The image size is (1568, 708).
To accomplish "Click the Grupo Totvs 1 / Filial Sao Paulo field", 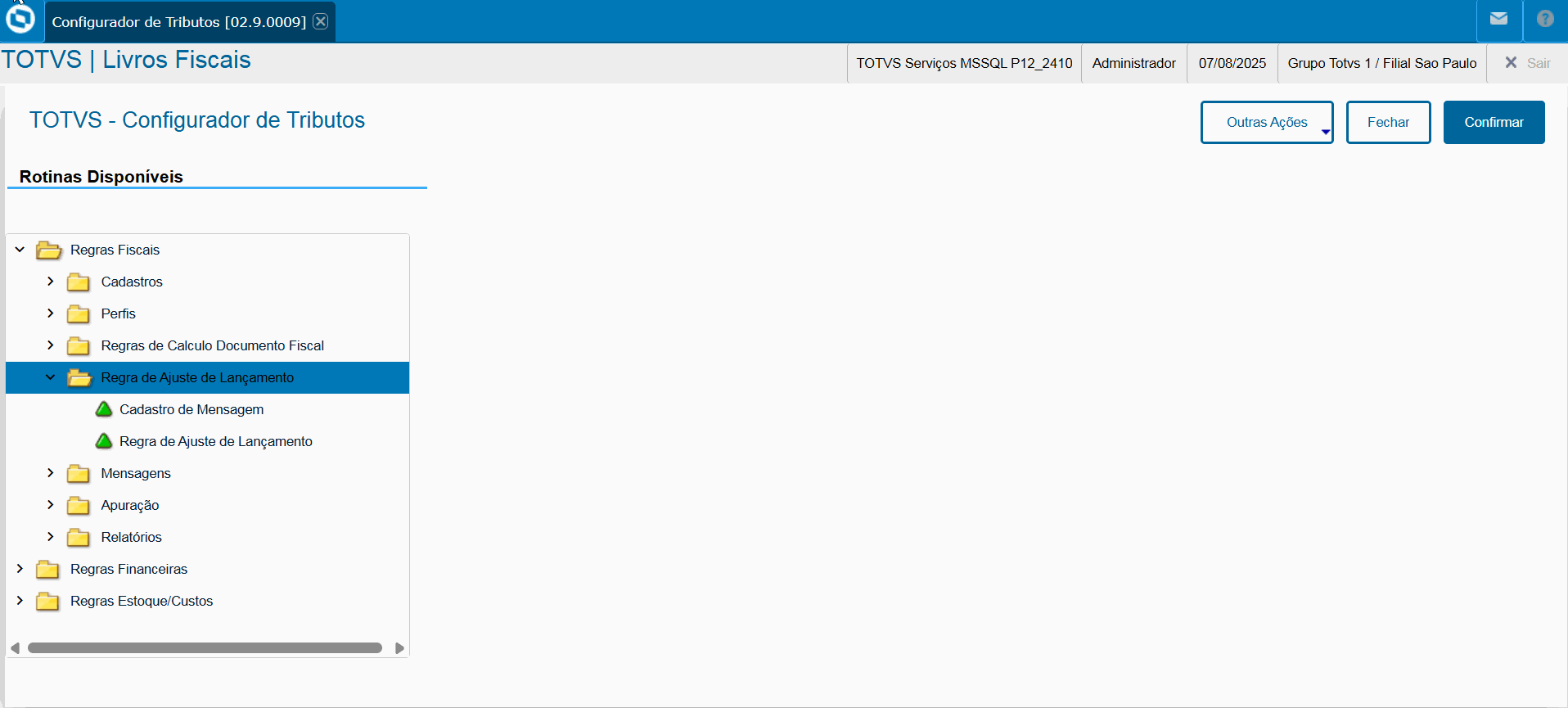I will 1382,63.
